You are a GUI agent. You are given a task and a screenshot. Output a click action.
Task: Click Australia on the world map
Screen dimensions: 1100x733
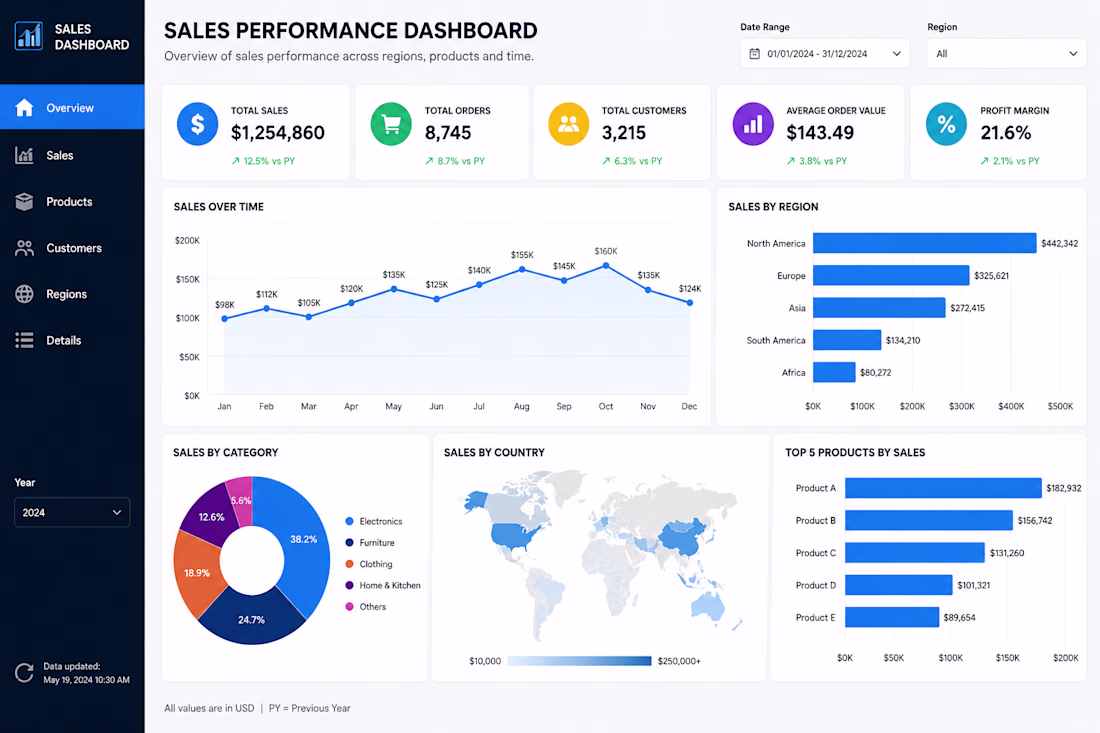click(708, 608)
